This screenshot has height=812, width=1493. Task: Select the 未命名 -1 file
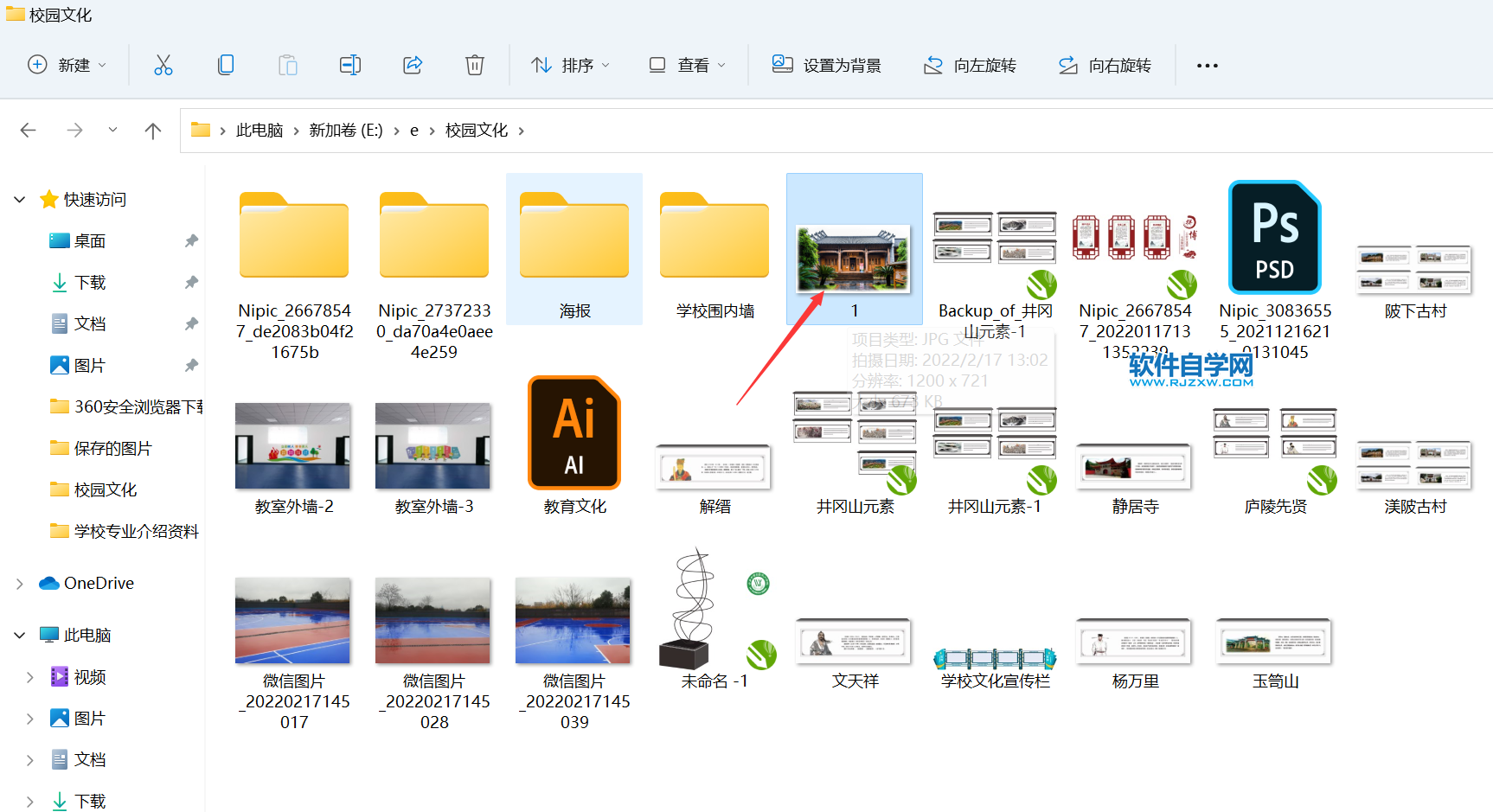pyautogui.click(x=715, y=619)
